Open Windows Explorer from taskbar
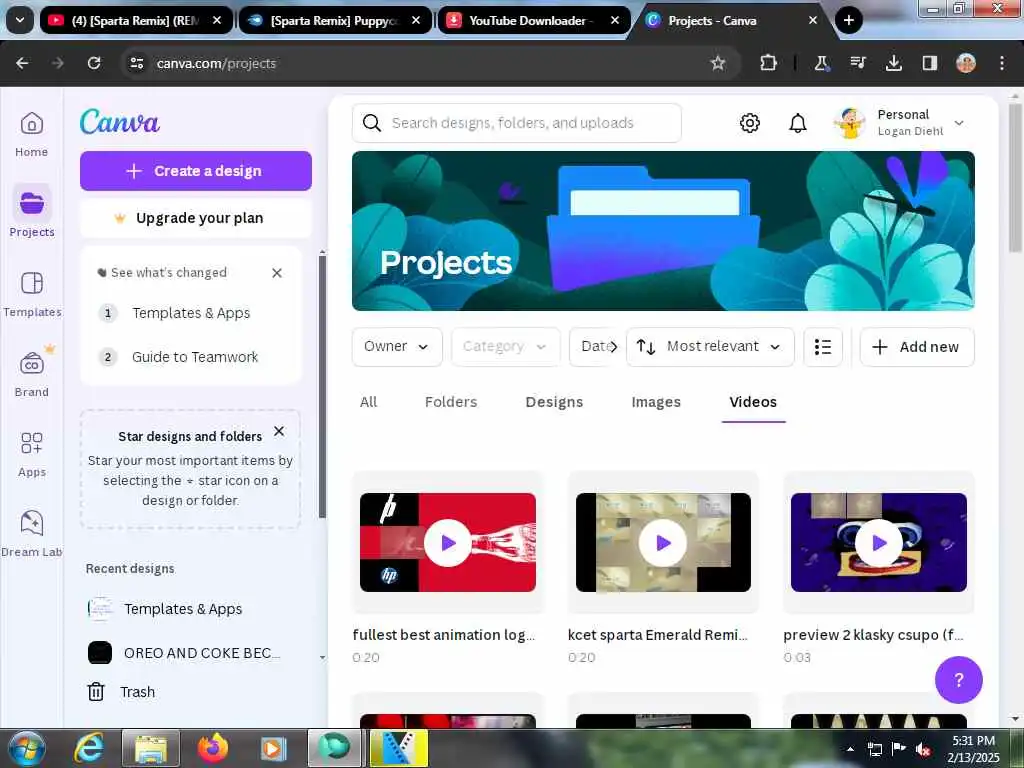 coord(151,748)
